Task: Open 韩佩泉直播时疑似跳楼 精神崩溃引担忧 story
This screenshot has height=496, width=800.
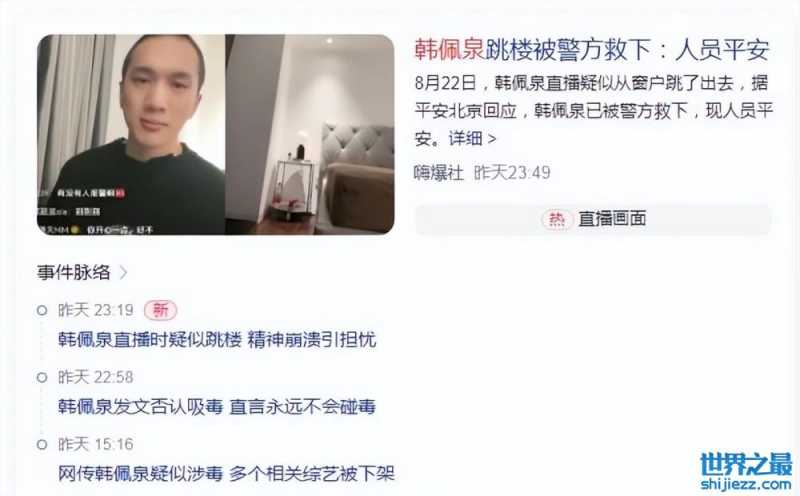Action: [217, 340]
